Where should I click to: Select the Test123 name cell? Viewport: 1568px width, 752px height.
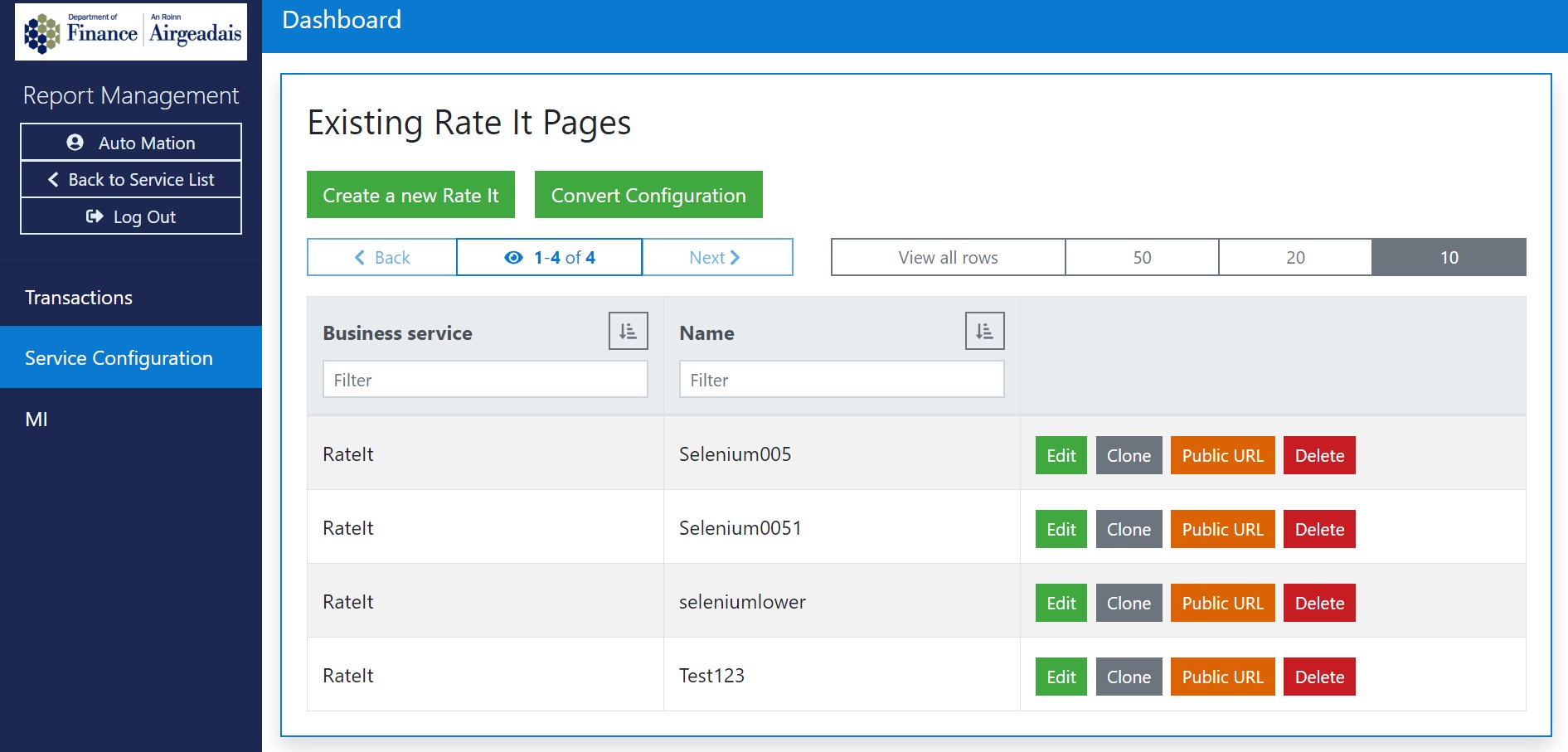pyautogui.click(x=842, y=675)
